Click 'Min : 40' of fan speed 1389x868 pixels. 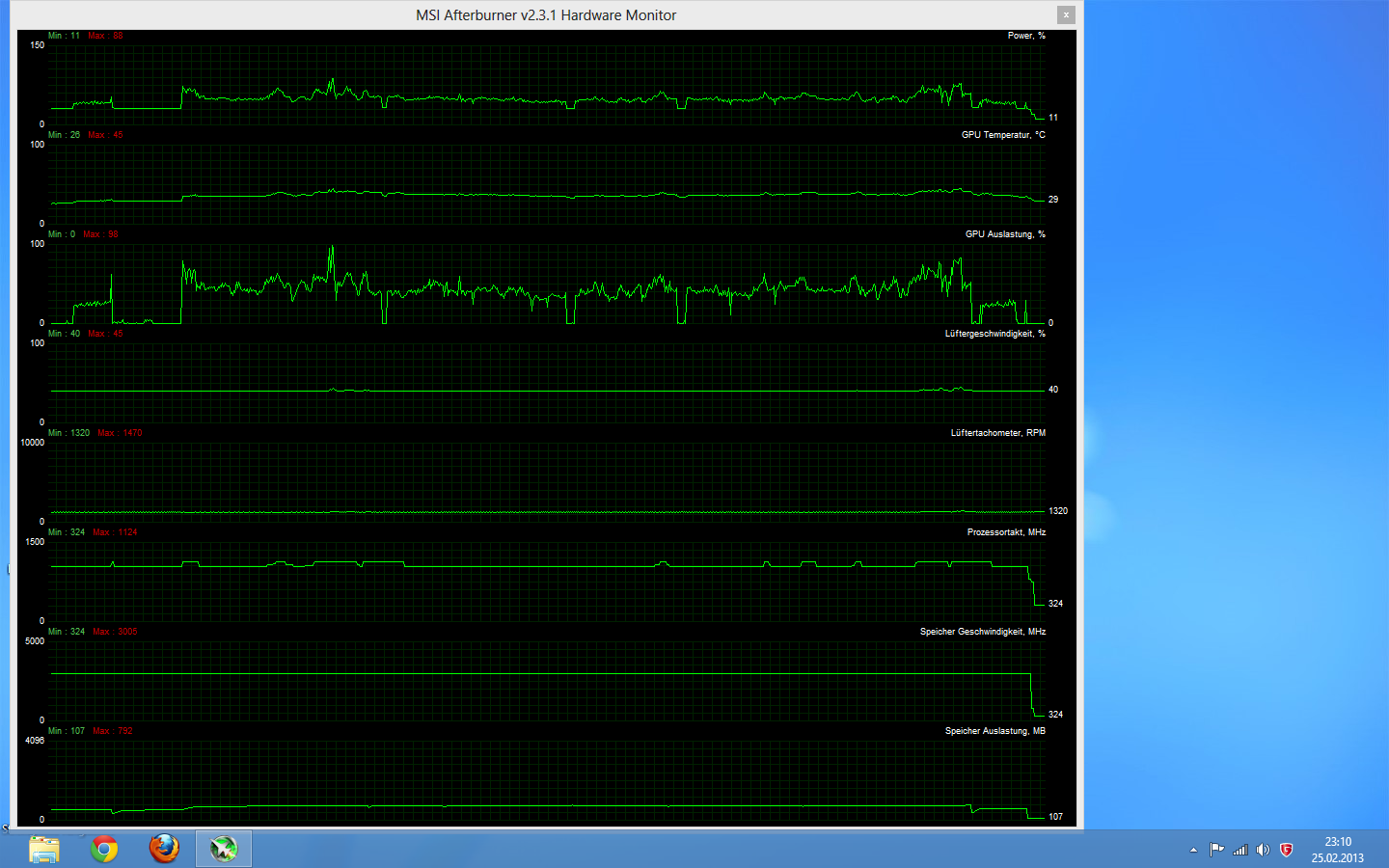click(x=65, y=334)
